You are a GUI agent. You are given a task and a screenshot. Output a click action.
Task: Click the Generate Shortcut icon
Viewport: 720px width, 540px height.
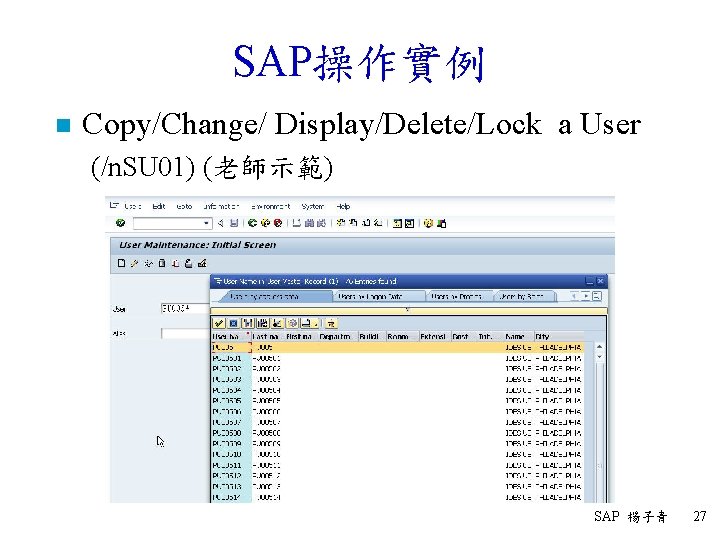(409, 223)
